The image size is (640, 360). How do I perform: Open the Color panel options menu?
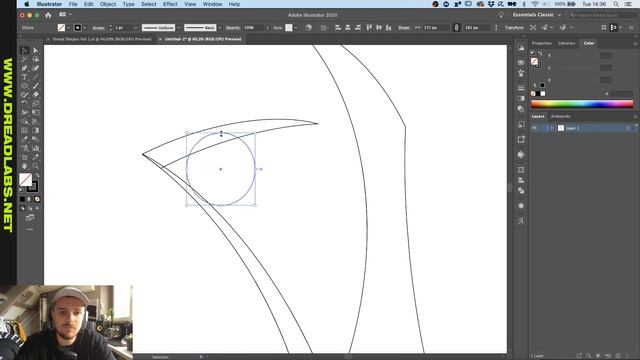[x=635, y=43]
